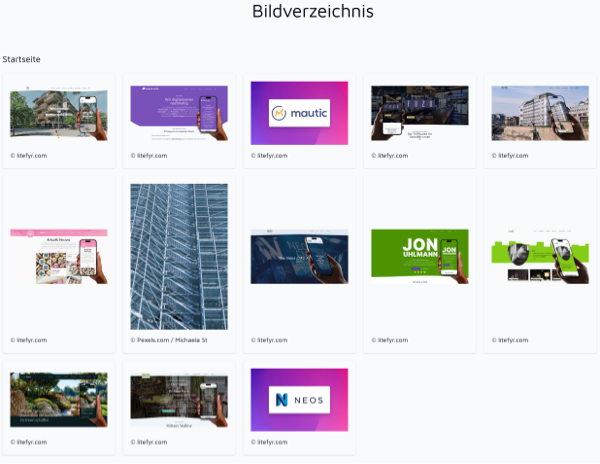Click the Startseite section label

[21, 60]
